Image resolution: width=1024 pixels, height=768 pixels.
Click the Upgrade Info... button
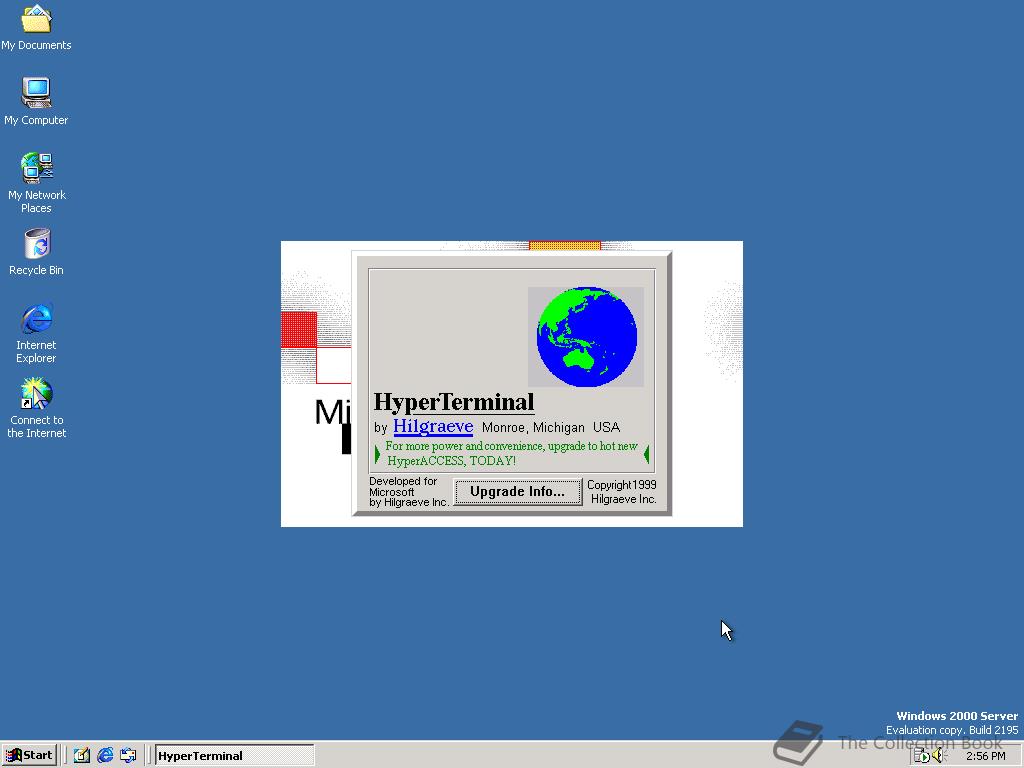pyautogui.click(x=518, y=492)
